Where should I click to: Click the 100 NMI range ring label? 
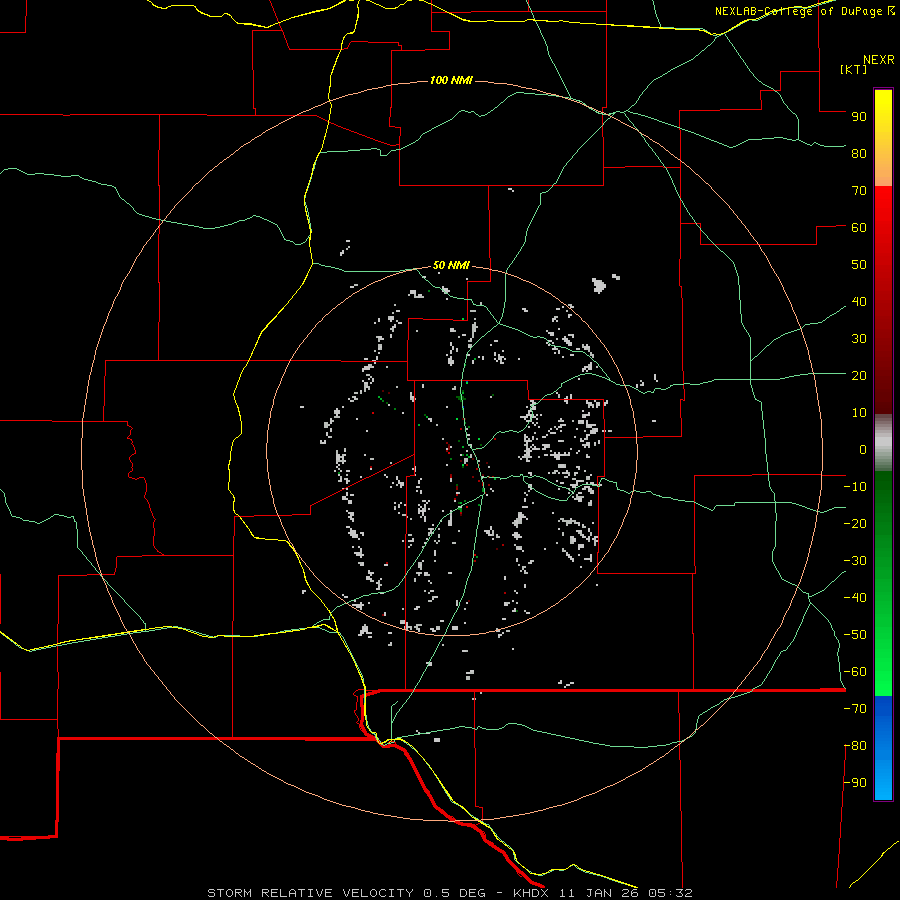(x=451, y=80)
